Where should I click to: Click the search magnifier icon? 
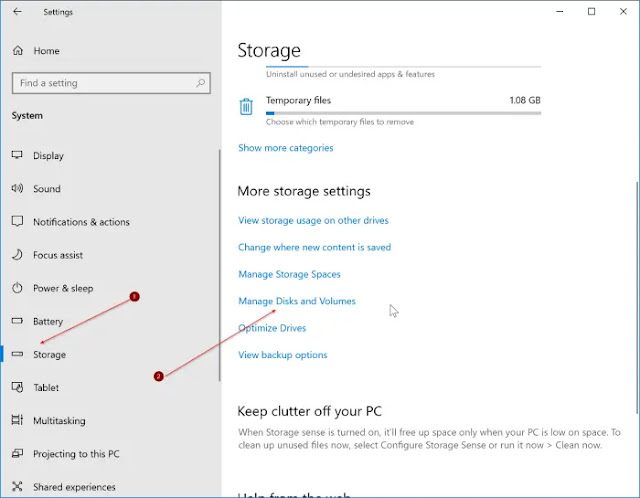point(200,83)
